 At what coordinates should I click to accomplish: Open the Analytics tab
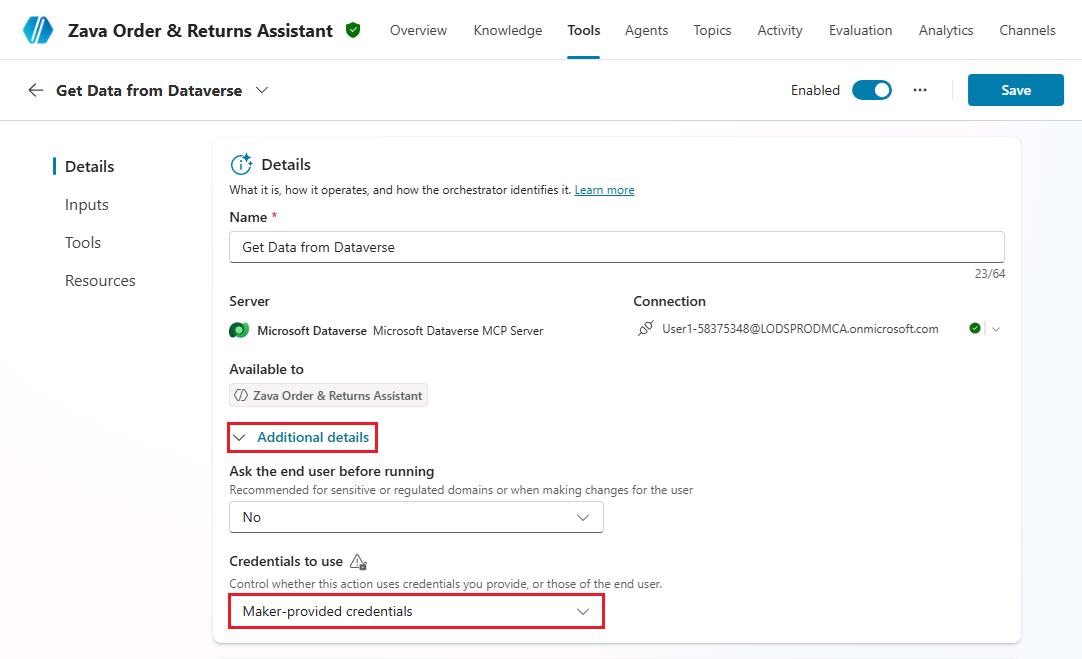coord(946,30)
